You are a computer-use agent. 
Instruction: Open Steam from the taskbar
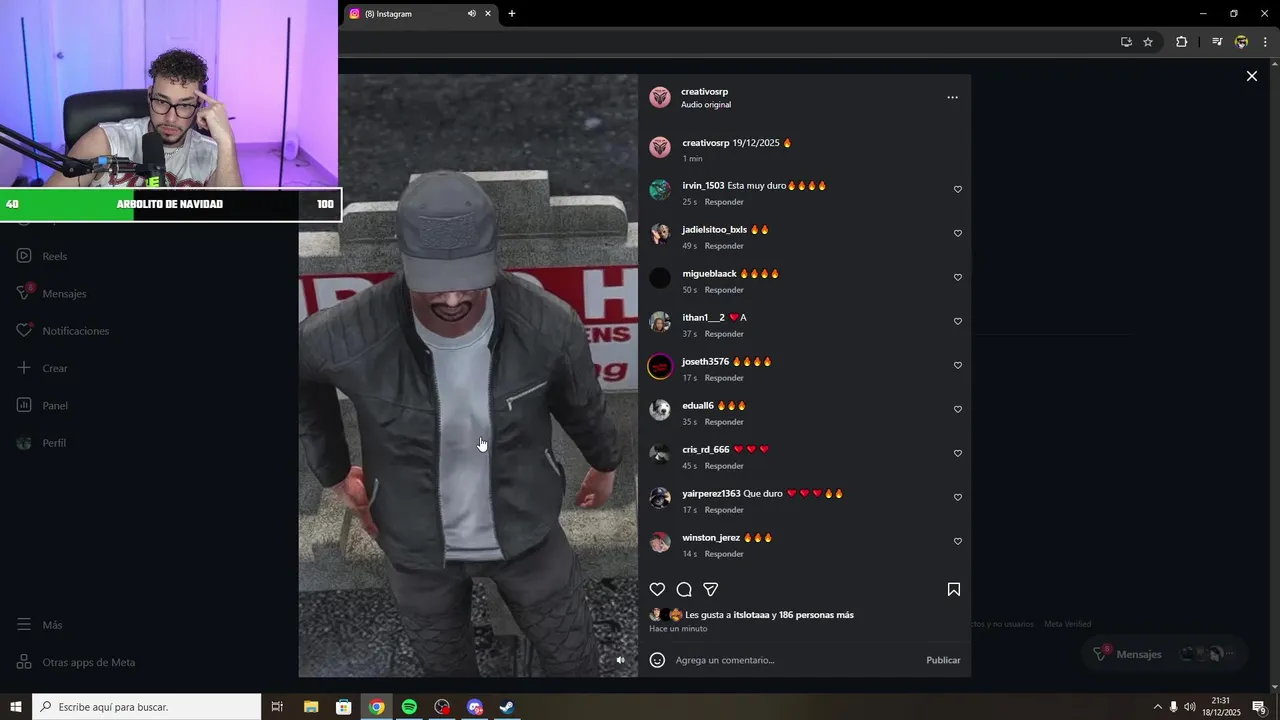click(507, 707)
